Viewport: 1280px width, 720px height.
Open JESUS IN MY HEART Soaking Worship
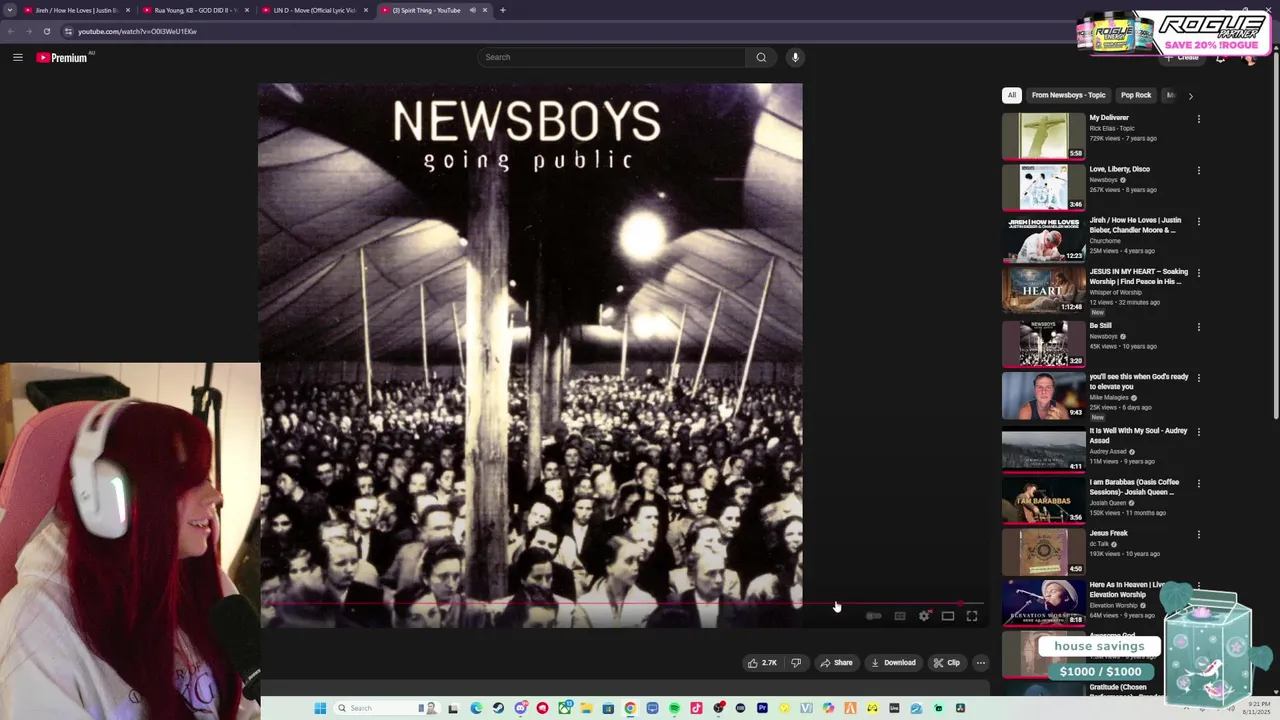pyautogui.click(x=1138, y=276)
